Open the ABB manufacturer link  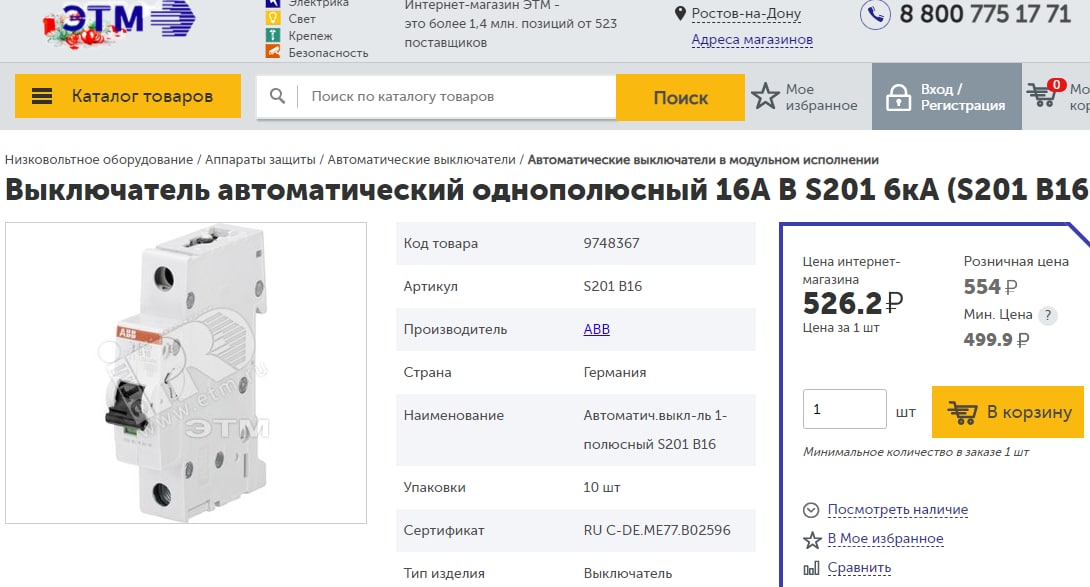(596, 329)
